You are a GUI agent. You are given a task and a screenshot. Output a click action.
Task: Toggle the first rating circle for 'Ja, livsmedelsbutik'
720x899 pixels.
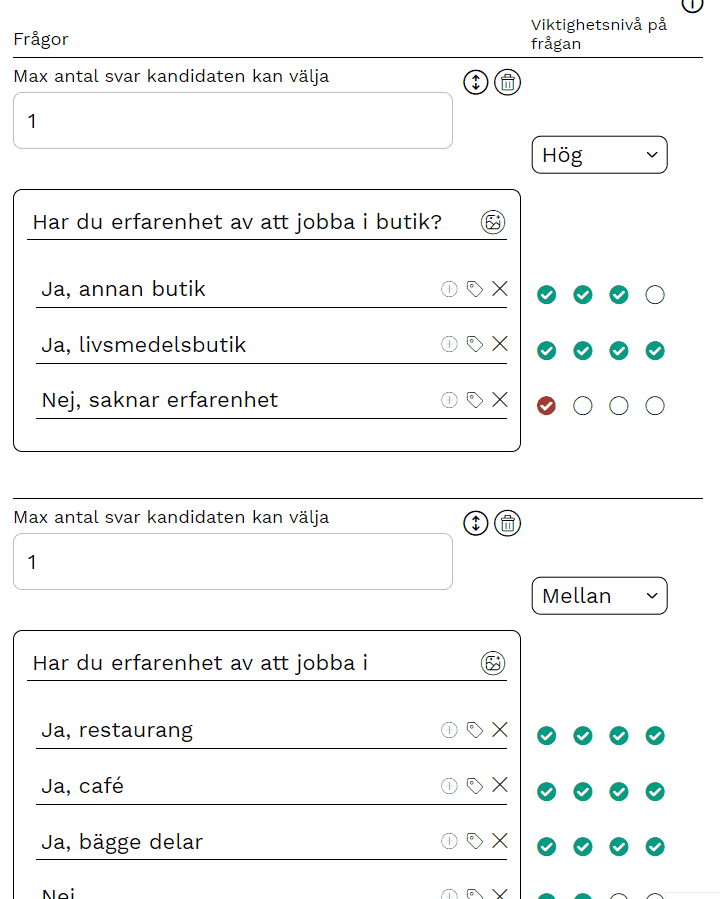pyautogui.click(x=546, y=350)
